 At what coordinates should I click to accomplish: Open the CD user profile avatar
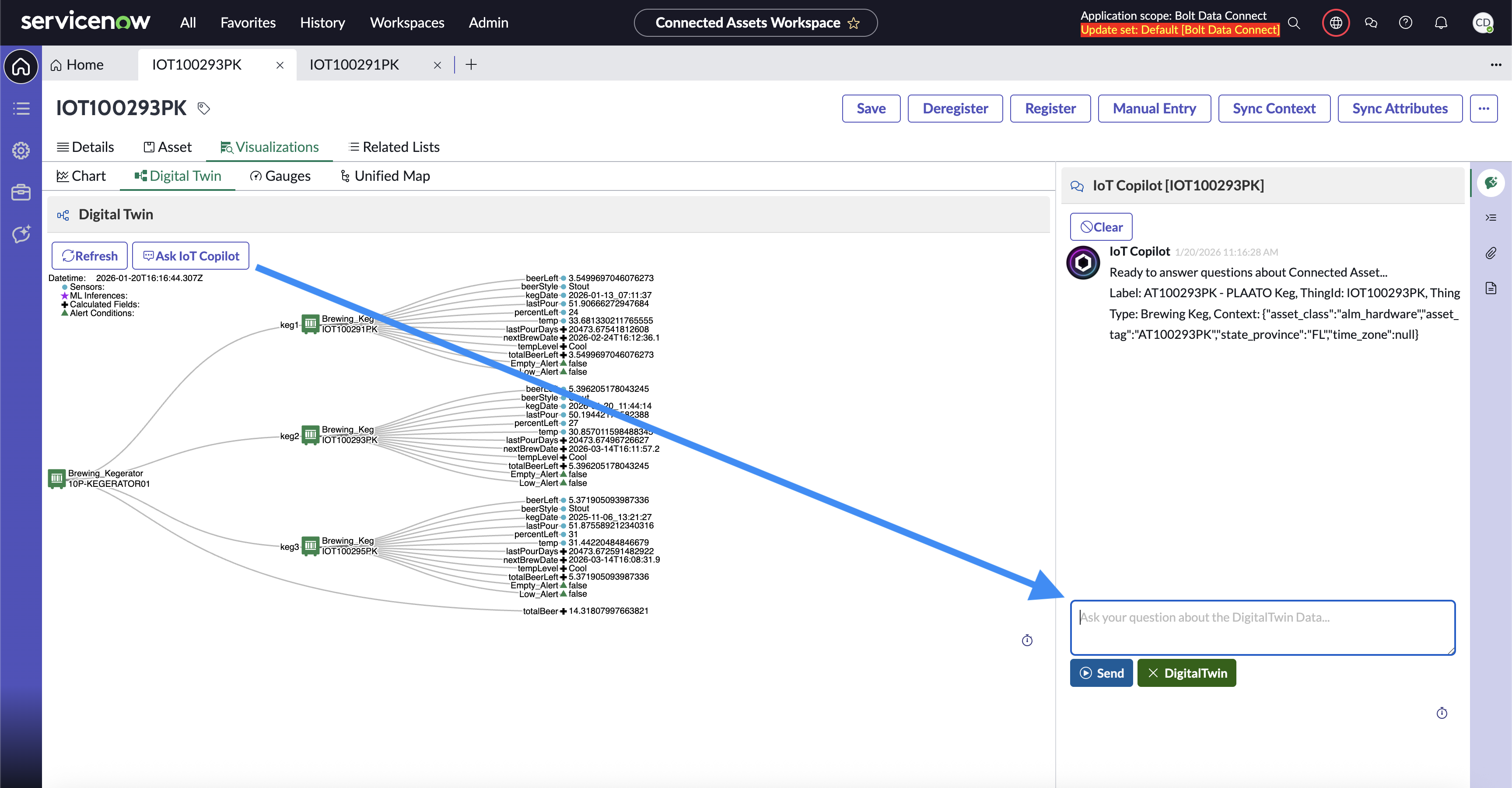pyautogui.click(x=1483, y=23)
